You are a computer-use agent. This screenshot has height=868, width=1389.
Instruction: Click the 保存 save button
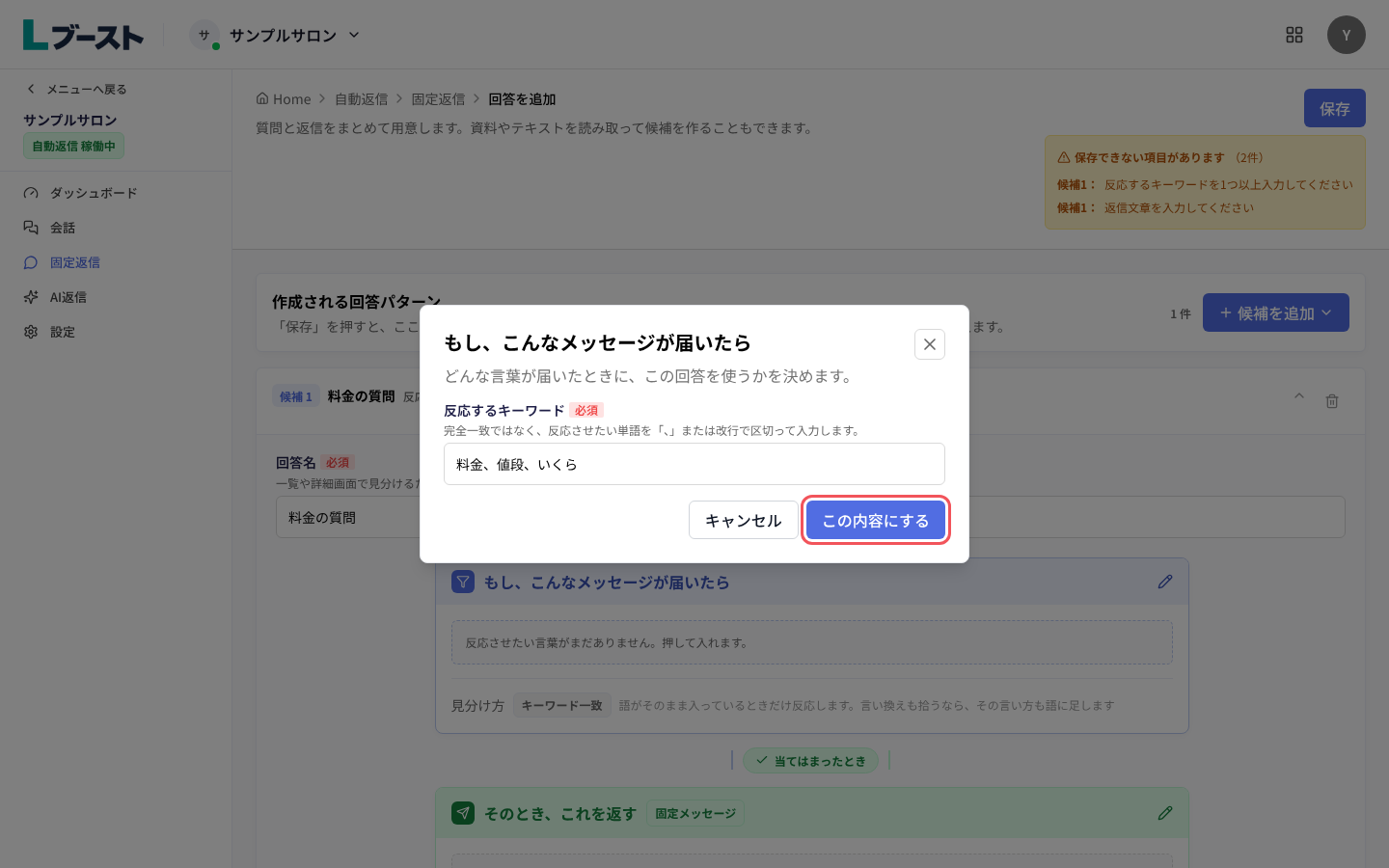1335,108
